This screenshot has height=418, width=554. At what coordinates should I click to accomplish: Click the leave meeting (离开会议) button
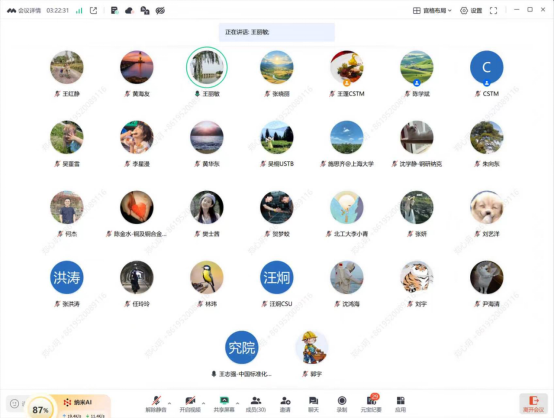click(534, 404)
